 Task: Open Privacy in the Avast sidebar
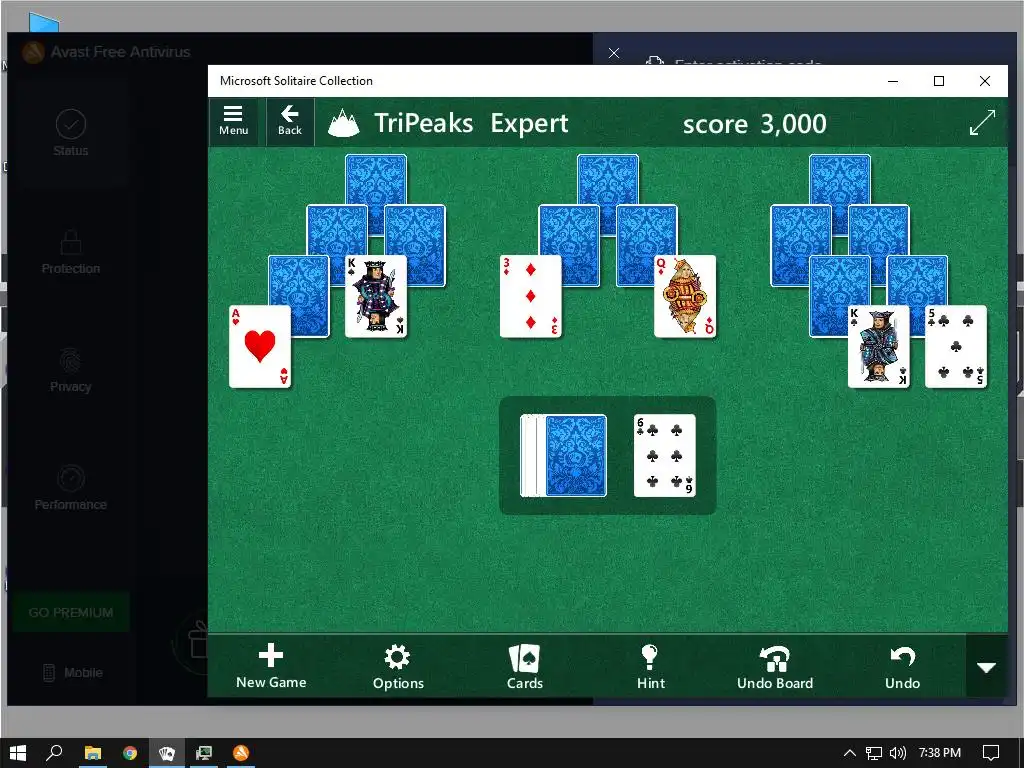point(71,370)
